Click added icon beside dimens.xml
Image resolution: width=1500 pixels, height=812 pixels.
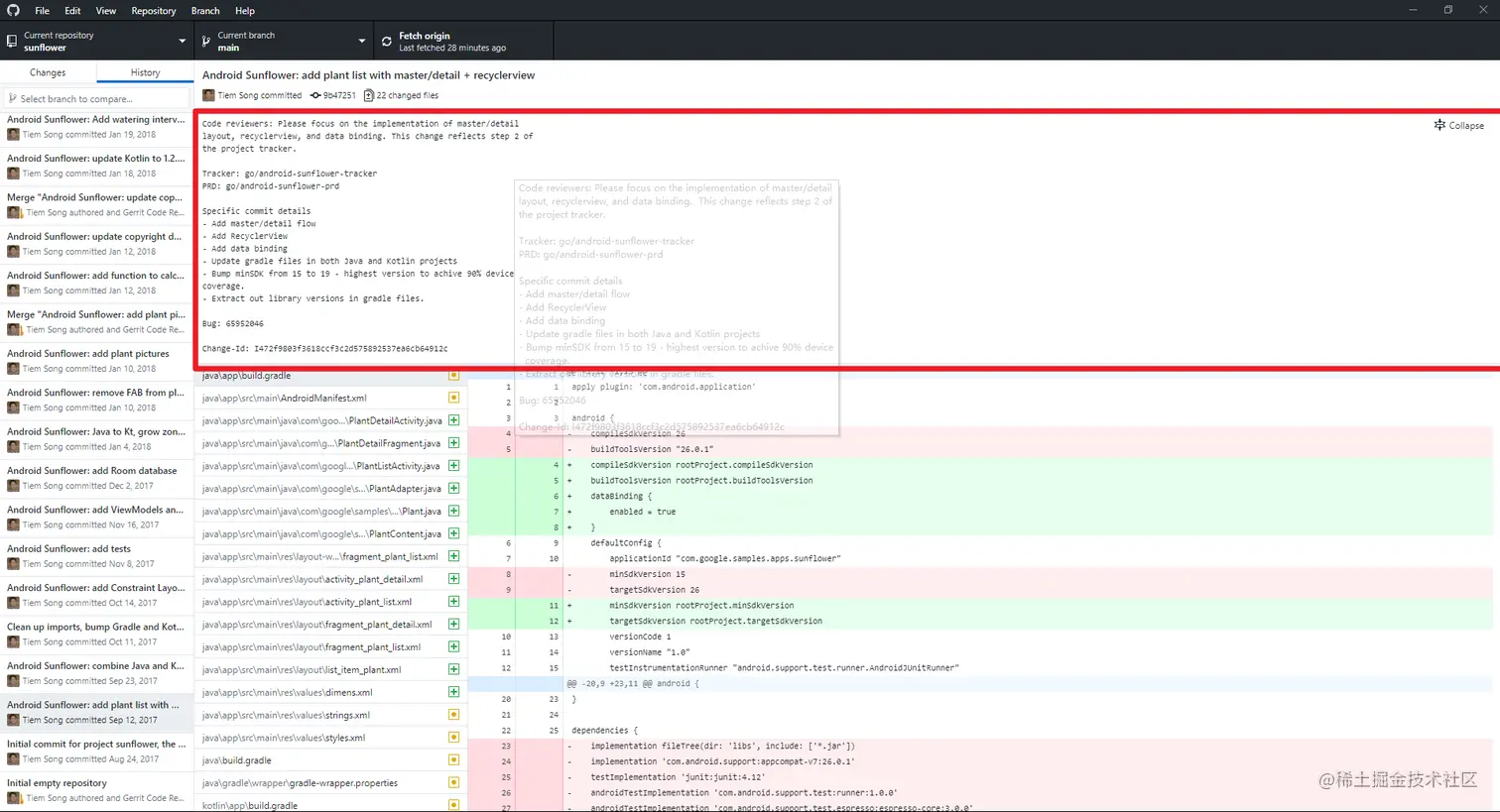coord(453,692)
